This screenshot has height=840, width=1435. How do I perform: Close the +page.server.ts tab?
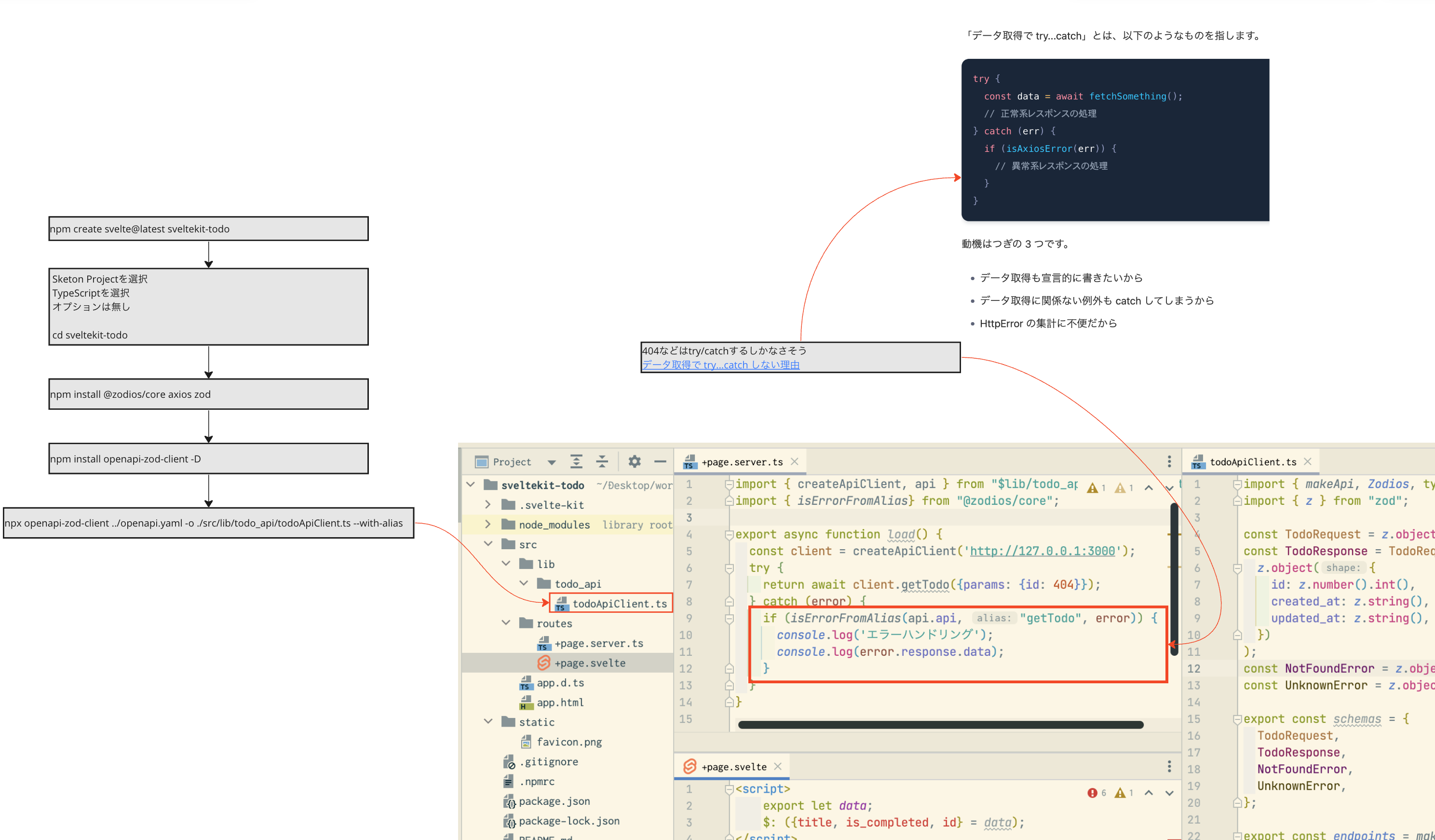pyautogui.click(x=794, y=461)
